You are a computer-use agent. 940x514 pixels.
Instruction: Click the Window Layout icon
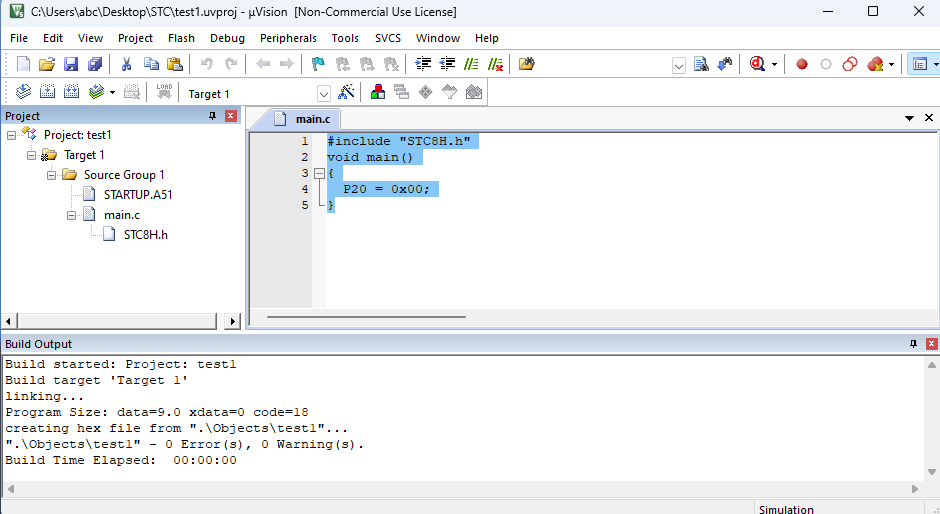[920, 64]
